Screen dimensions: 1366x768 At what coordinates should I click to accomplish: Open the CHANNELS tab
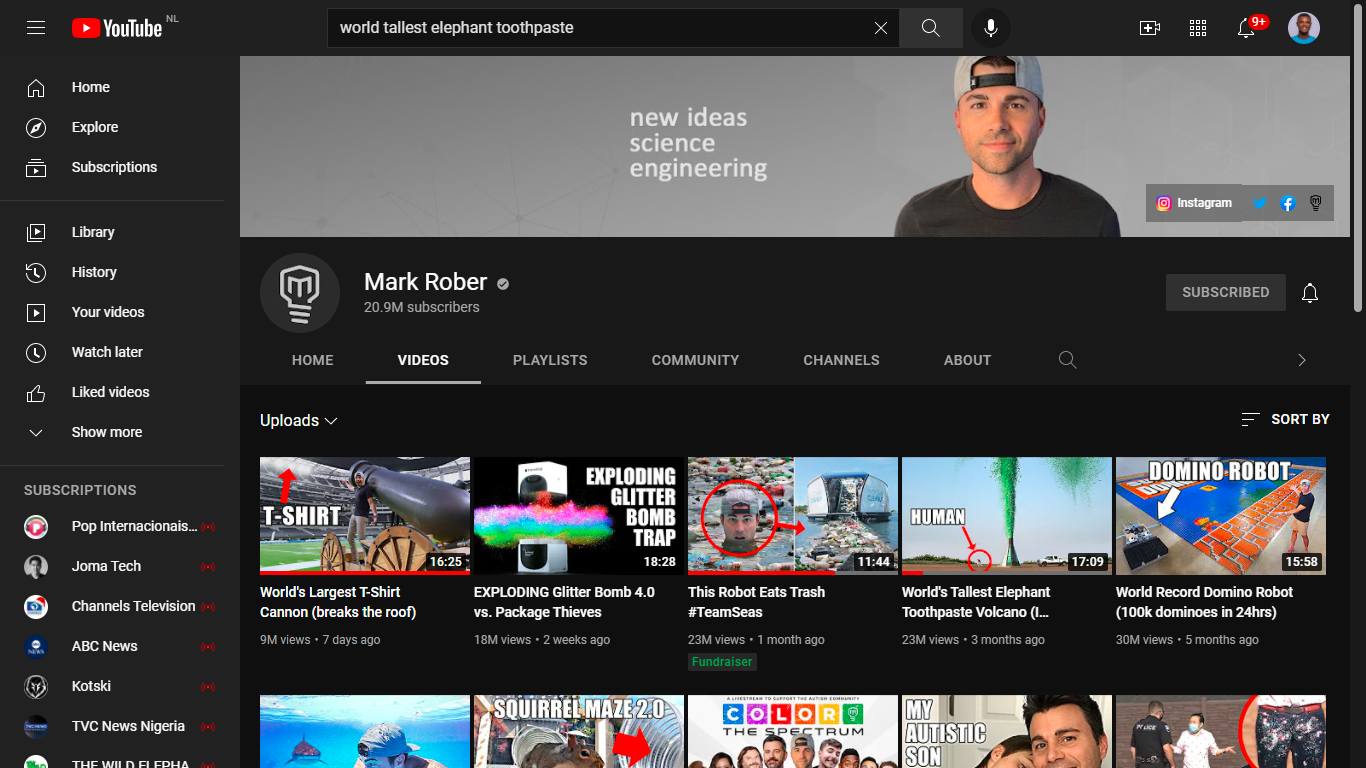[842, 360]
